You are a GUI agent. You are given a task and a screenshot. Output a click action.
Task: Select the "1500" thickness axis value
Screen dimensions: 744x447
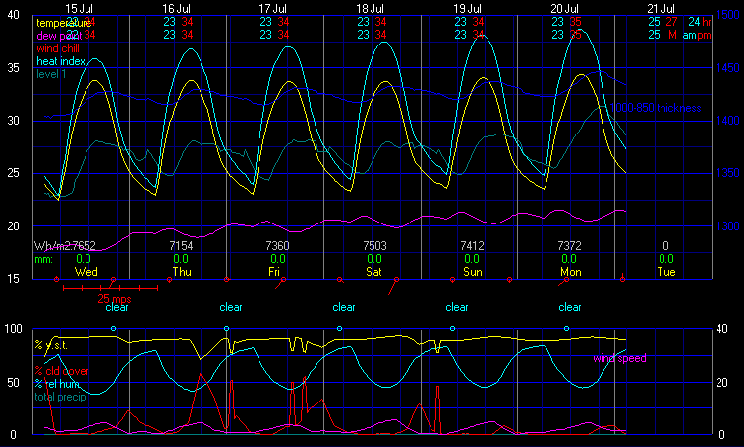pyautogui.click(x=728, y=15)
